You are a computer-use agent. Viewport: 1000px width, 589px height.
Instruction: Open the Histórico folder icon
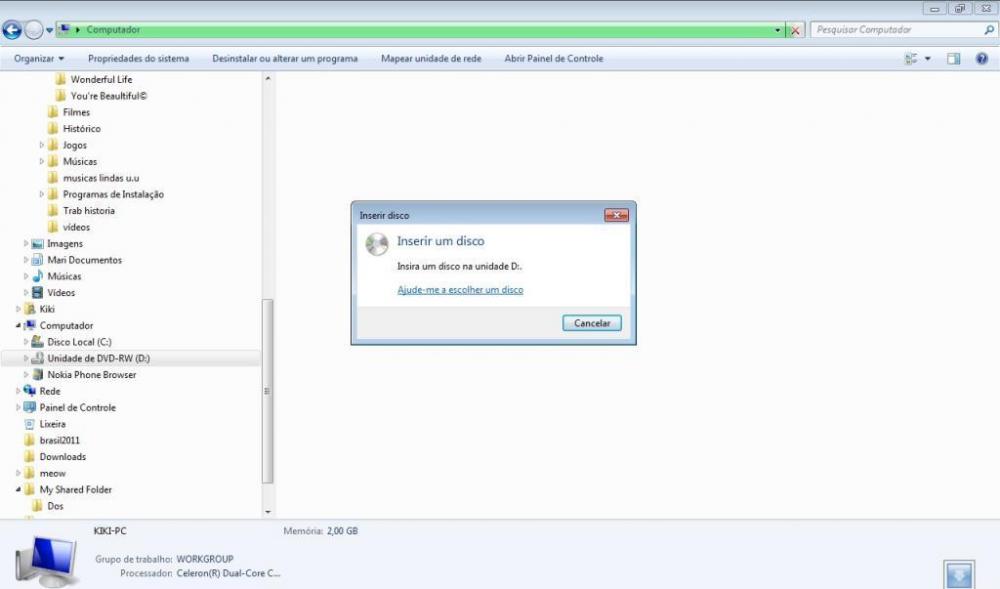click(54, 129)
